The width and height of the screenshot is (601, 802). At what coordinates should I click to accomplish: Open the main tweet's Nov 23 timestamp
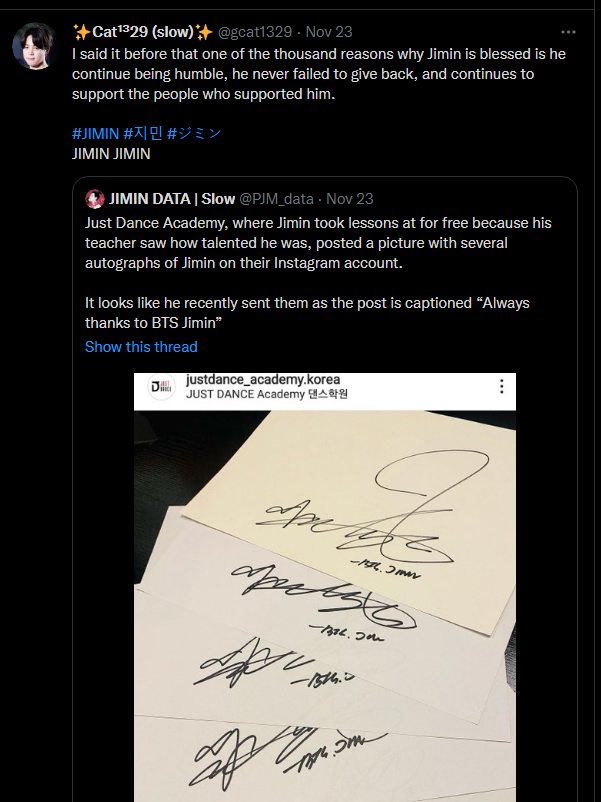pos(329,32)
